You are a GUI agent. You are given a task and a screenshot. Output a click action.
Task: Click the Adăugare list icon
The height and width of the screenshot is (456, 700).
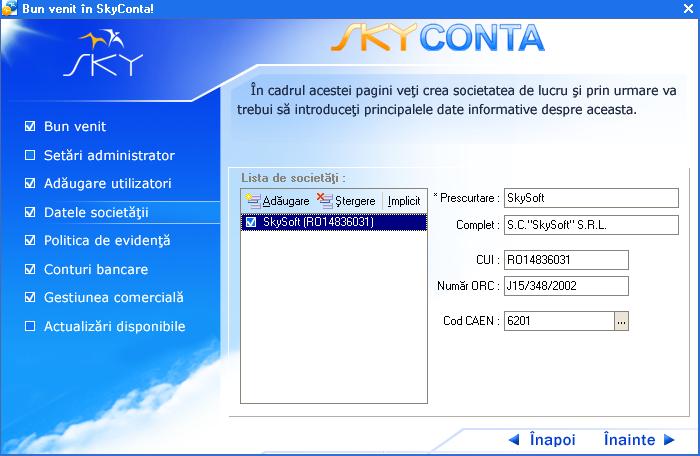point(253,201)
